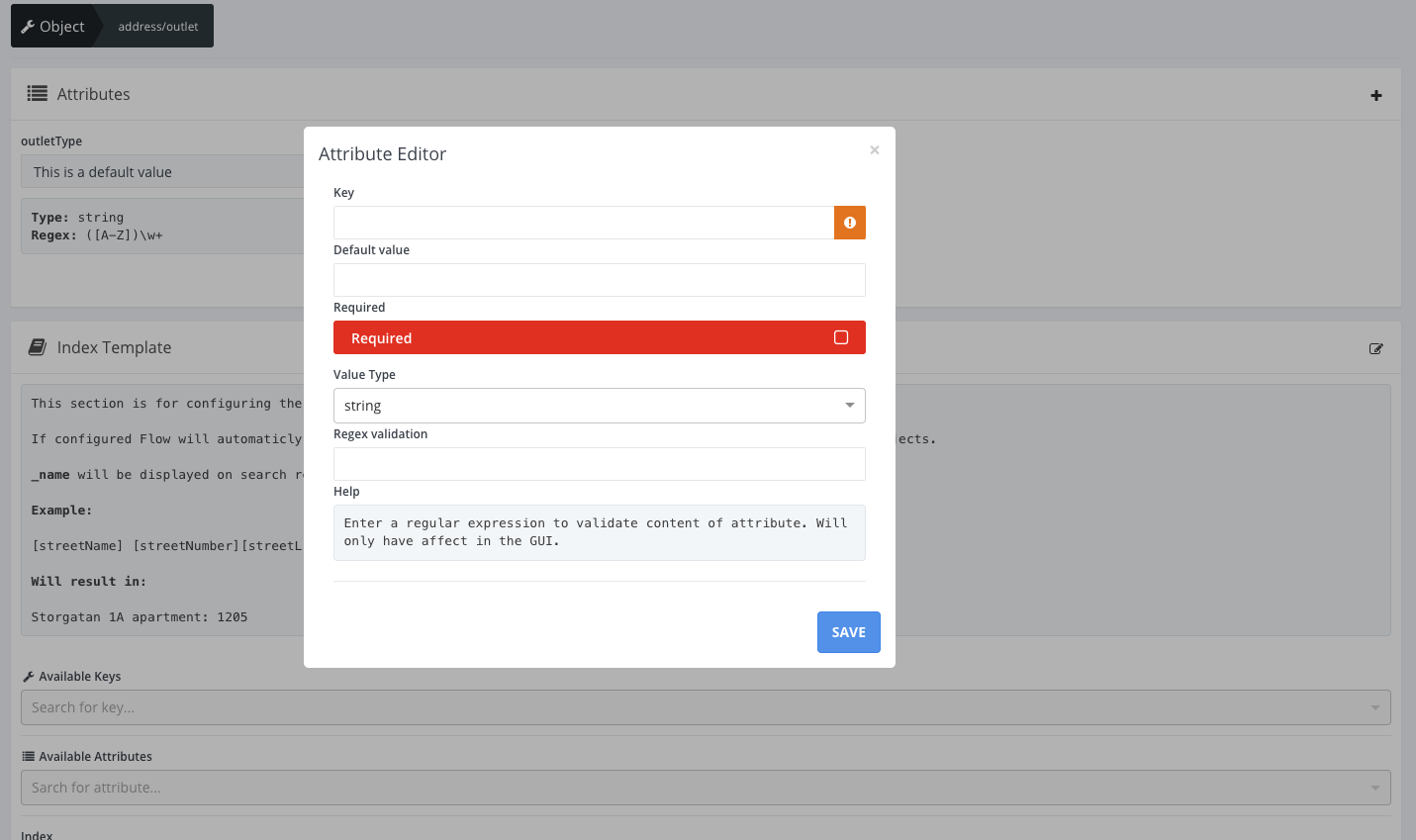Close the Attribute Editor dialog
This screenshot has width=1416, height=840.
click(875, 150)
